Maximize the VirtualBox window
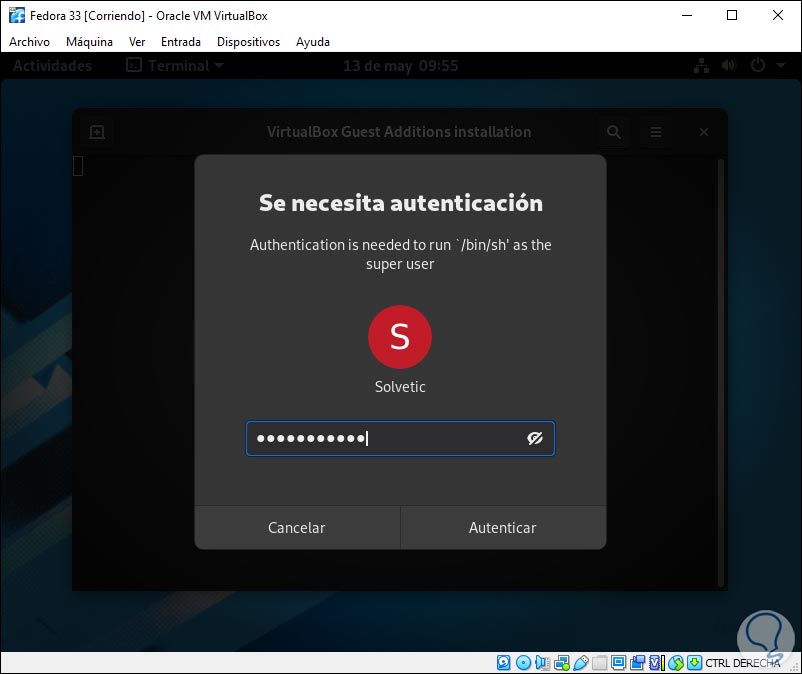 [x=732, y=15]
